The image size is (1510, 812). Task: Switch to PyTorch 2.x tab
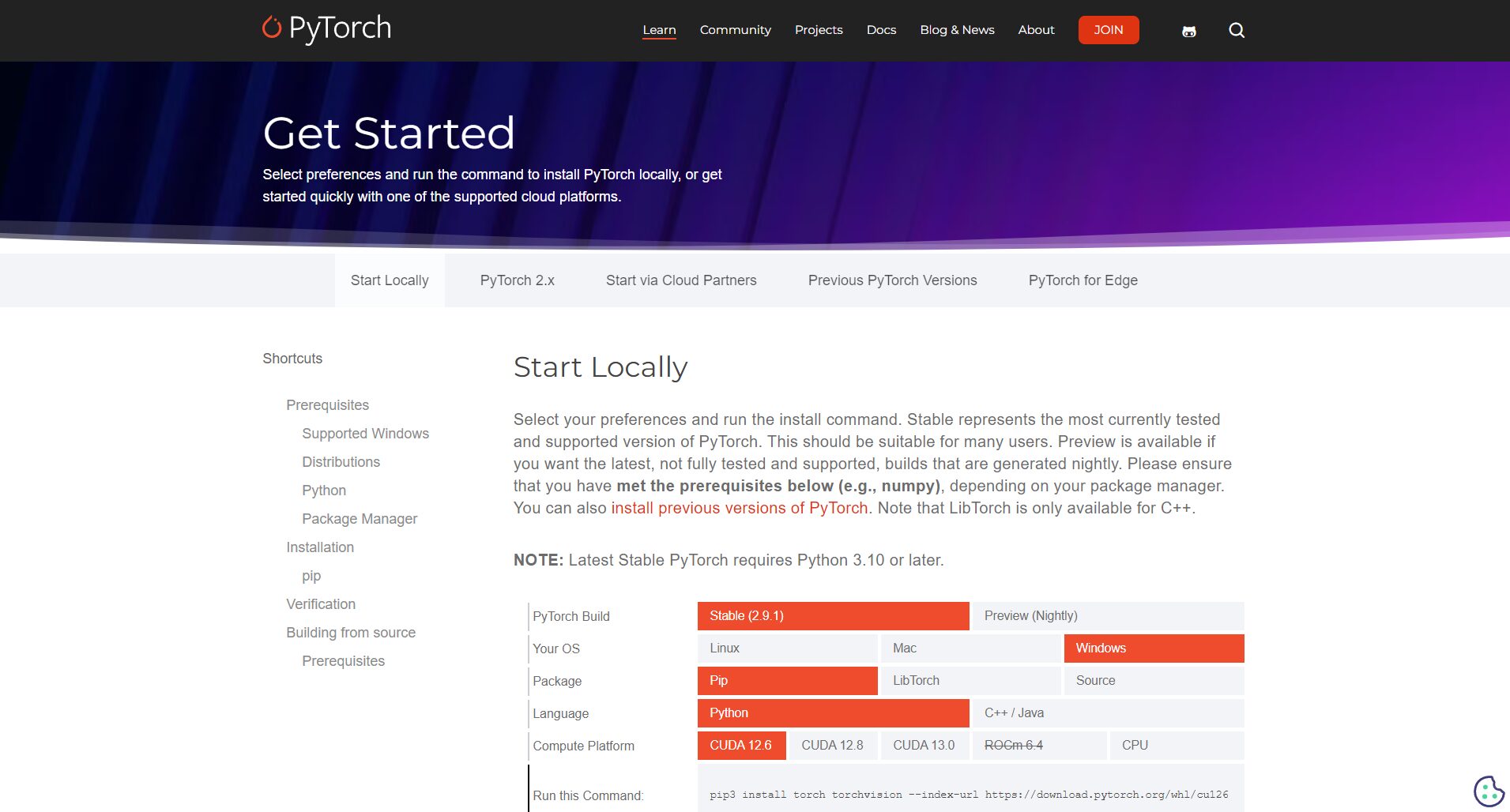click(x=517, y=280)
